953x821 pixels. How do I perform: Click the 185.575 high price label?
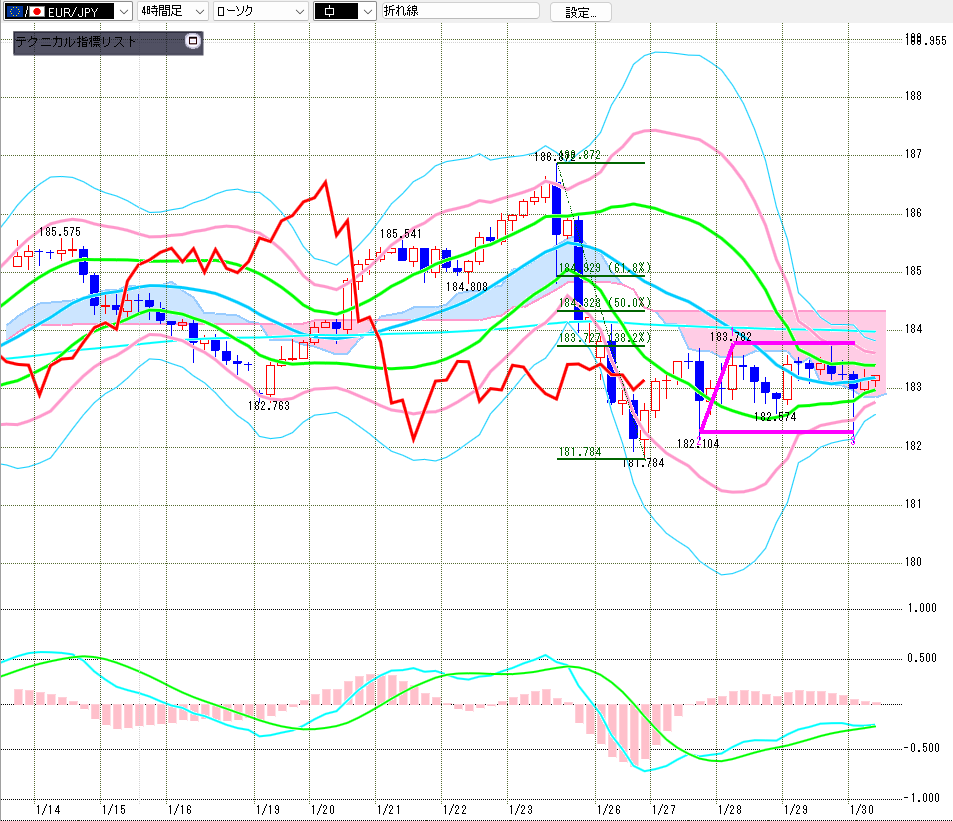tap(60, 231)
